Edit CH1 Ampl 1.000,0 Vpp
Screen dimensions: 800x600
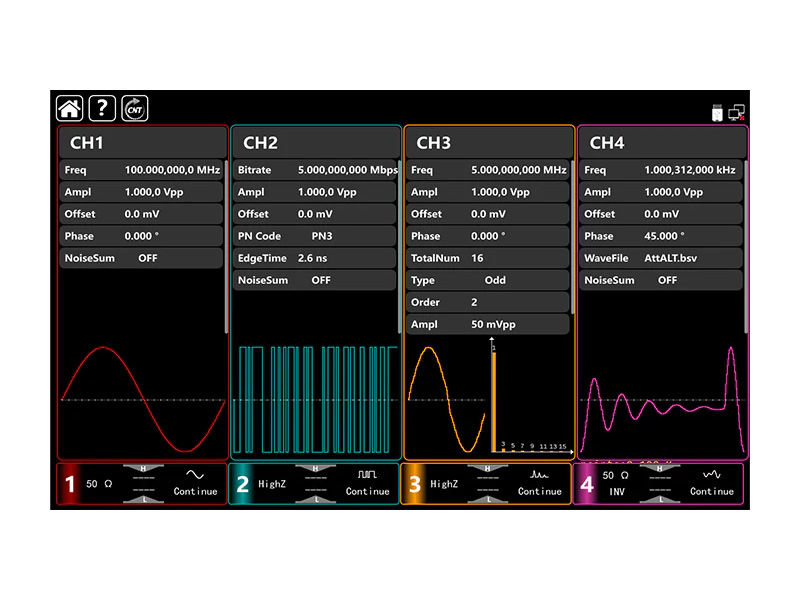141,192
